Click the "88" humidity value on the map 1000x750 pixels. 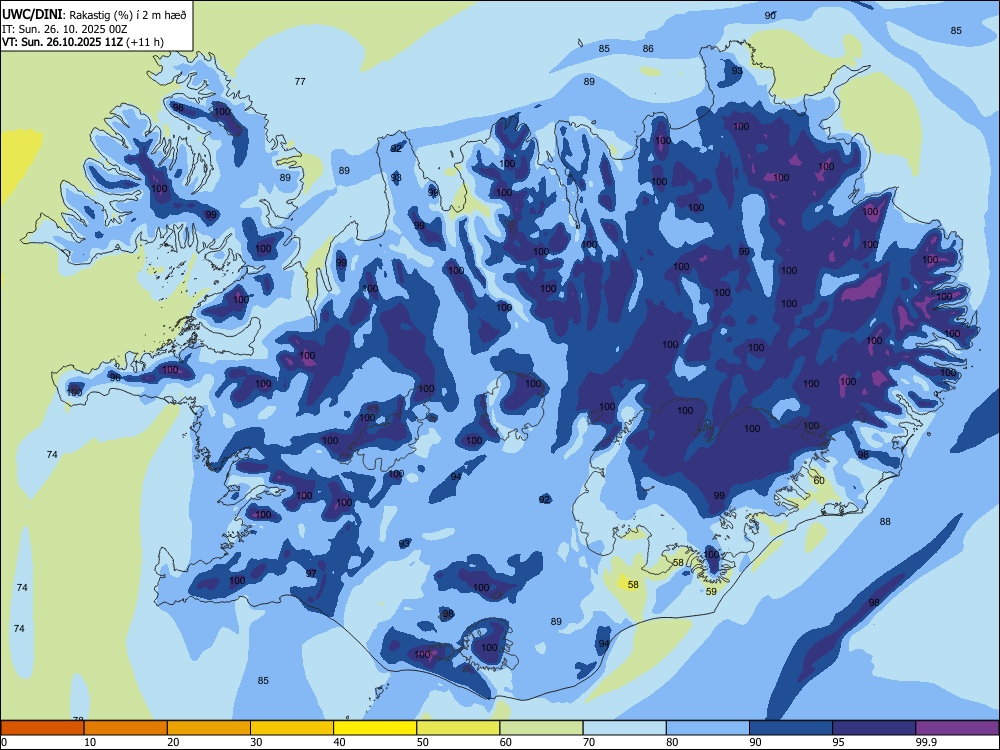click(x=885, y=522)
